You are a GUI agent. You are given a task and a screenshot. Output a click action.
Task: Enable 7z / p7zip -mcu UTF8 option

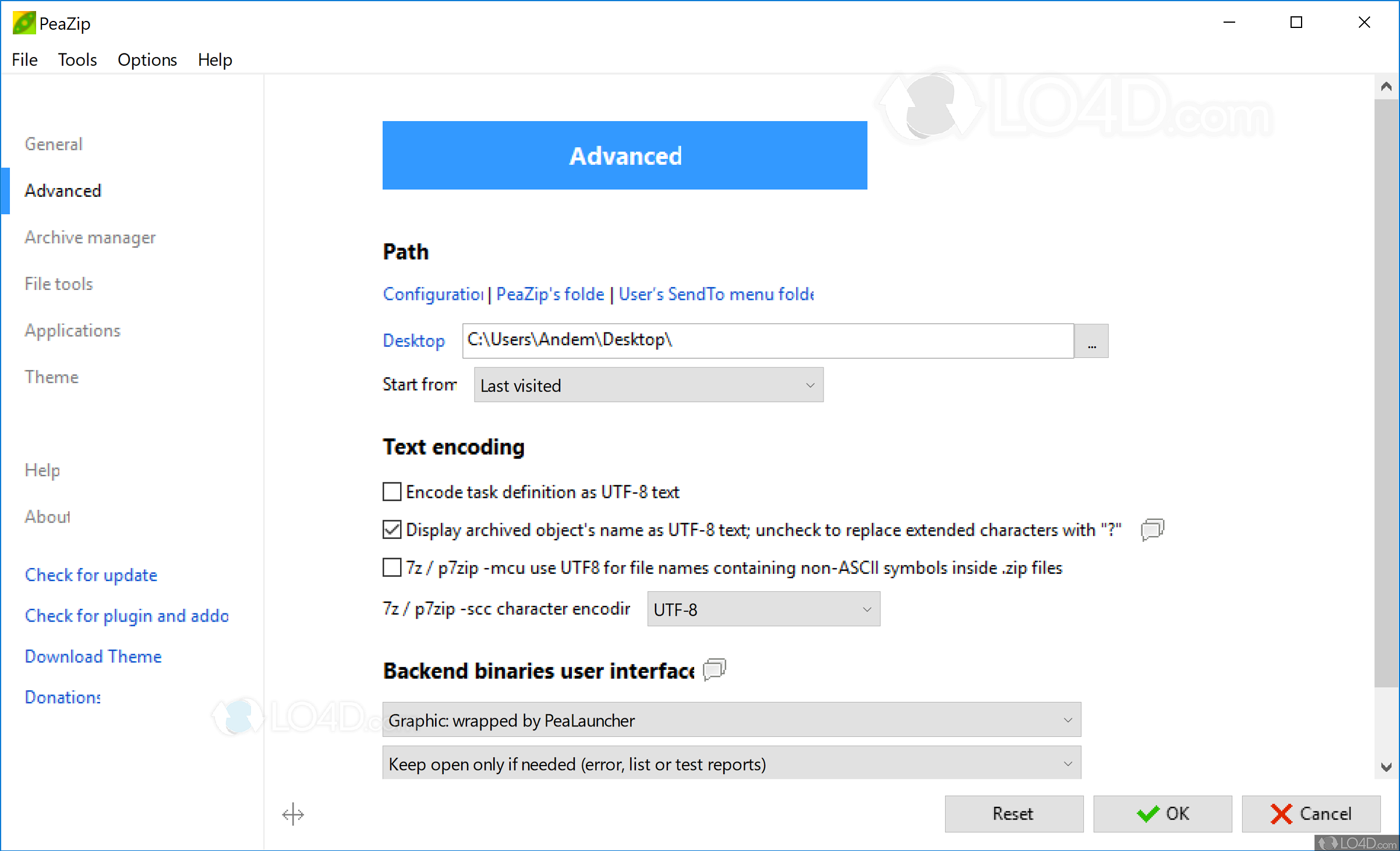[392, 568]
